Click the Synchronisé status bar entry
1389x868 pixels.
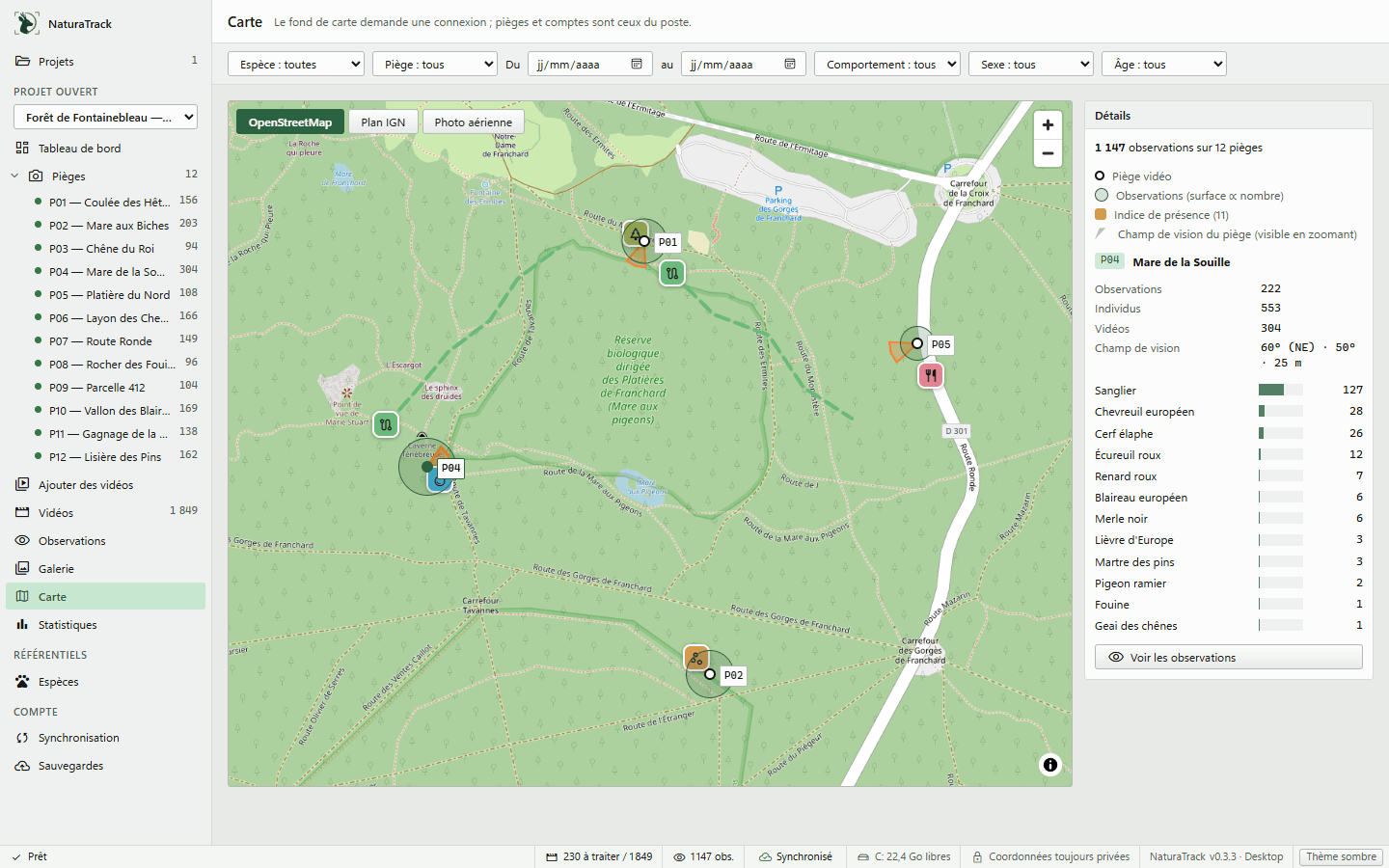(x=795, y=856)
